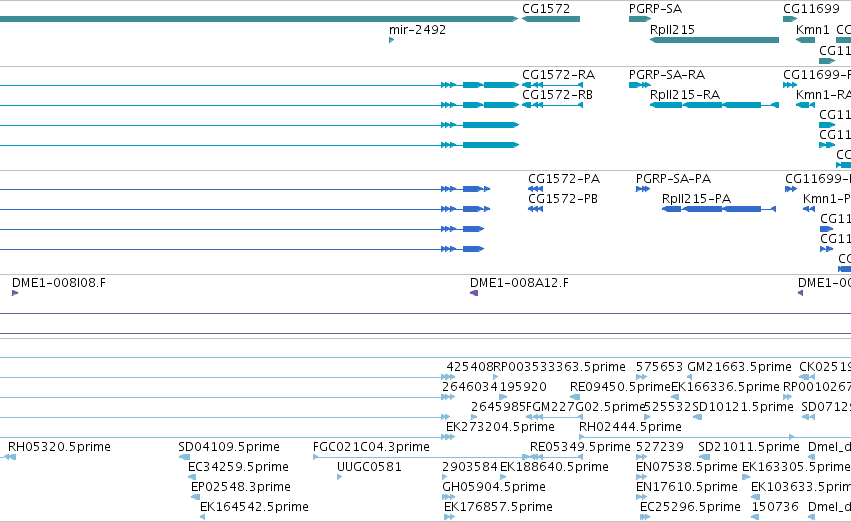This screenshot has width=851, height=522.
Task: Click the mir-2492 feature label
Action: coord(417,30)
